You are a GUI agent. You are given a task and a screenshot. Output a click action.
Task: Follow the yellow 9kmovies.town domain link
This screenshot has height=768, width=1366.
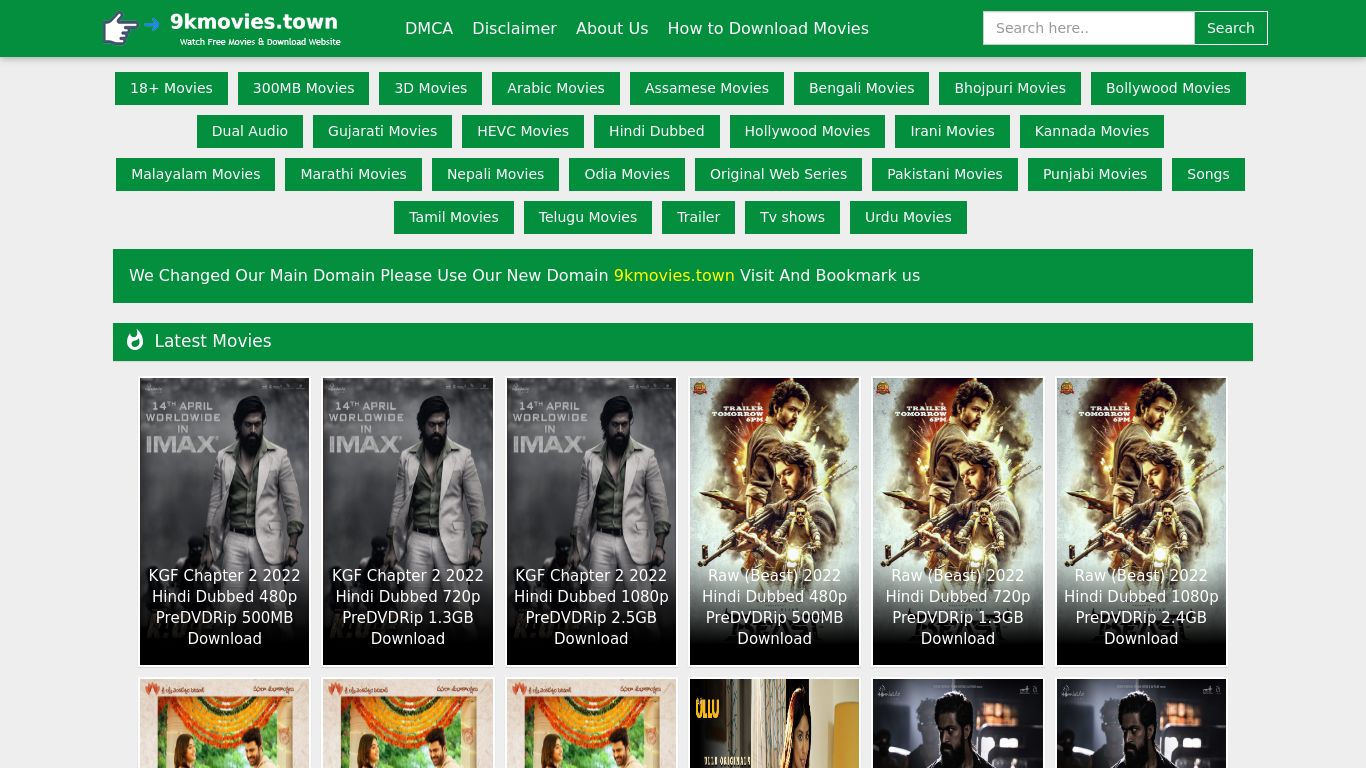coord(673,276)
